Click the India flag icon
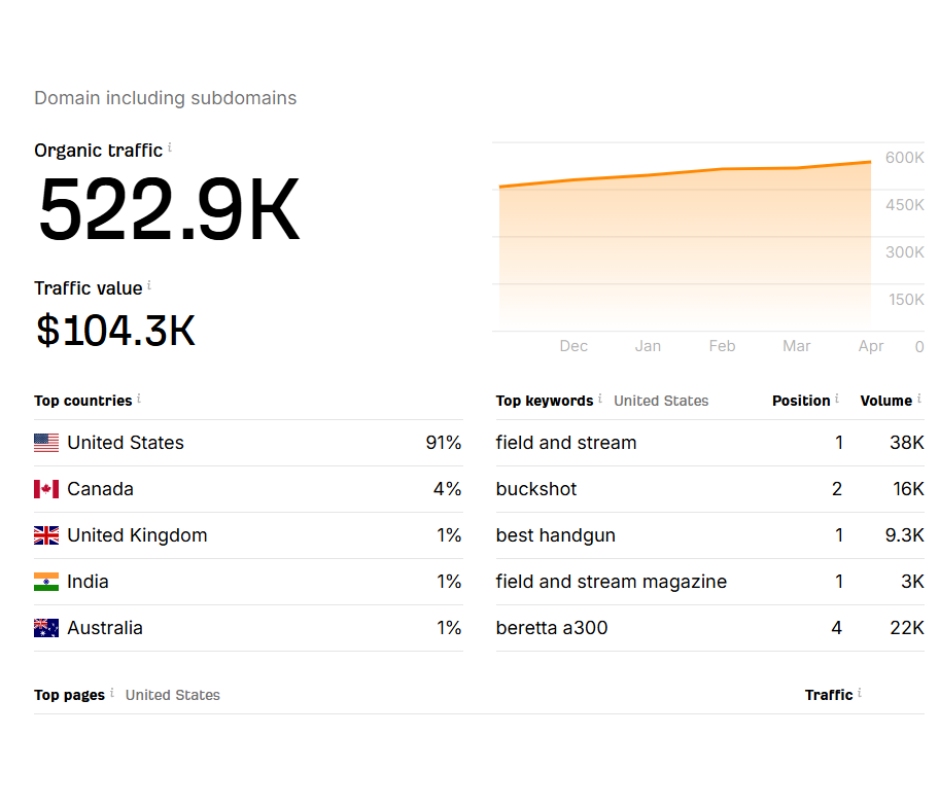 tap(46, 582)
